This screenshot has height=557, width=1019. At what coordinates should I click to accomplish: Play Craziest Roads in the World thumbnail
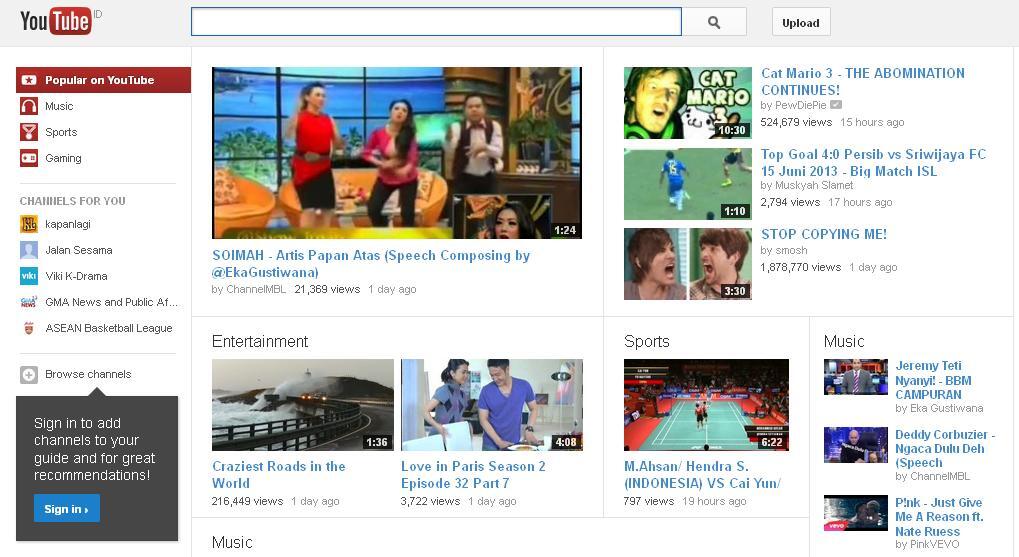click(x=303, y=405)
